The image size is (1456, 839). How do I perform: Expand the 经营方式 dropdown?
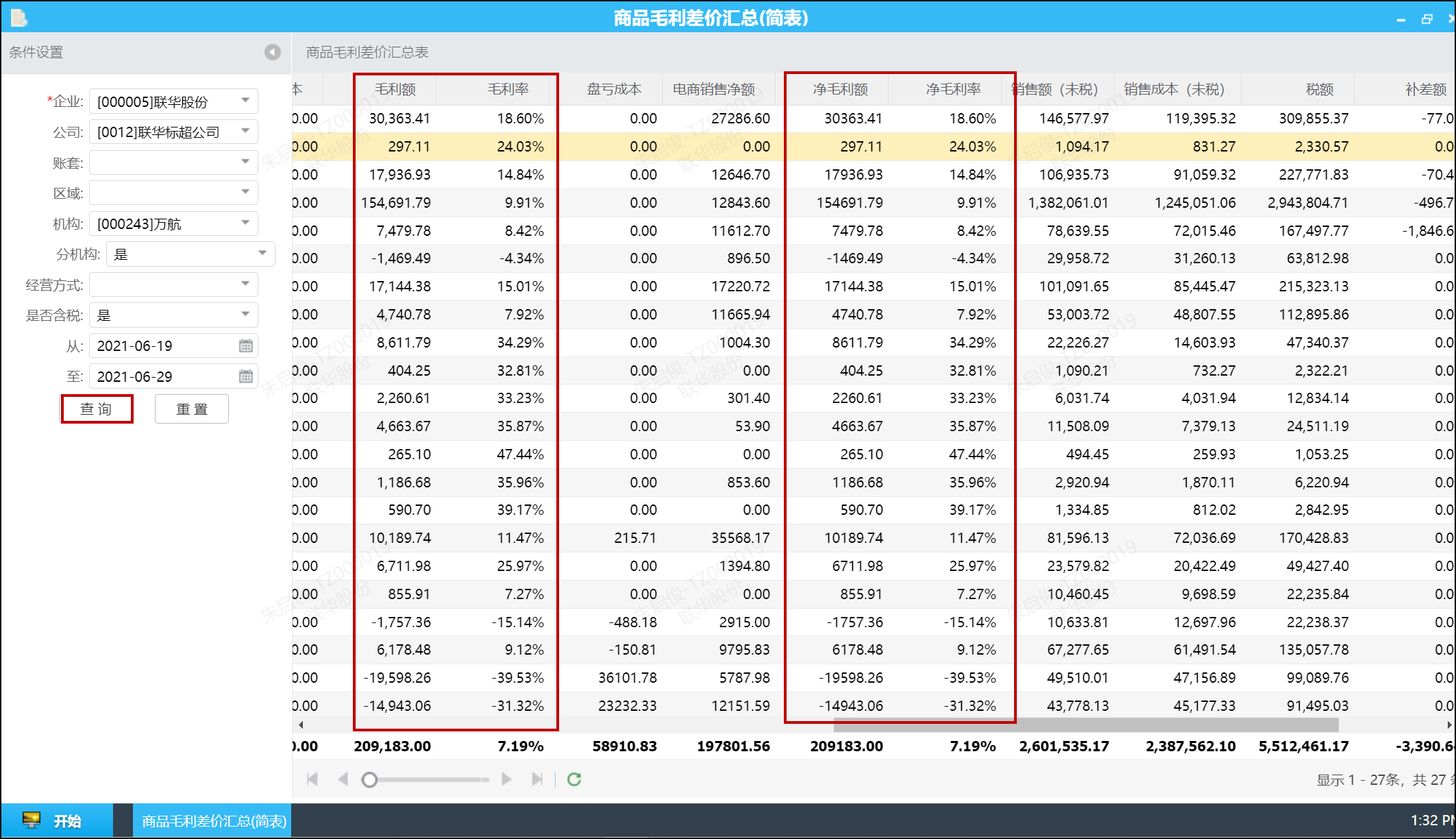245,284
